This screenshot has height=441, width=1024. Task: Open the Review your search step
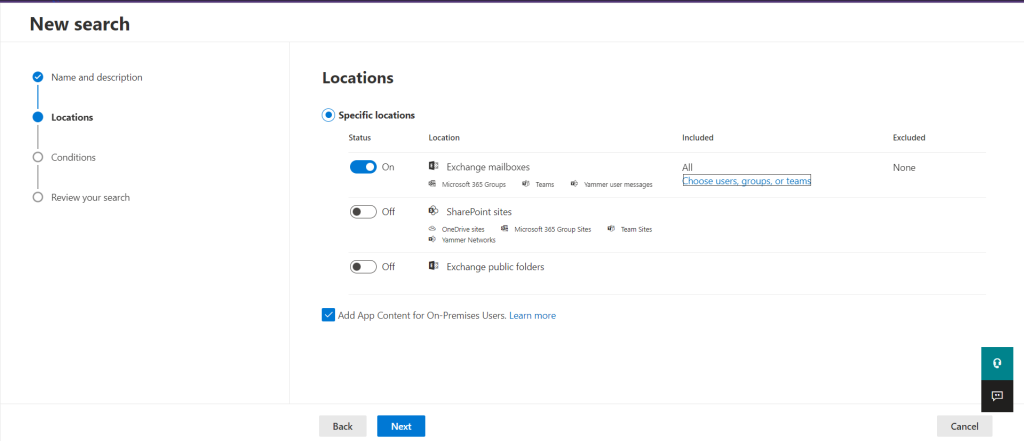point(90,197)
